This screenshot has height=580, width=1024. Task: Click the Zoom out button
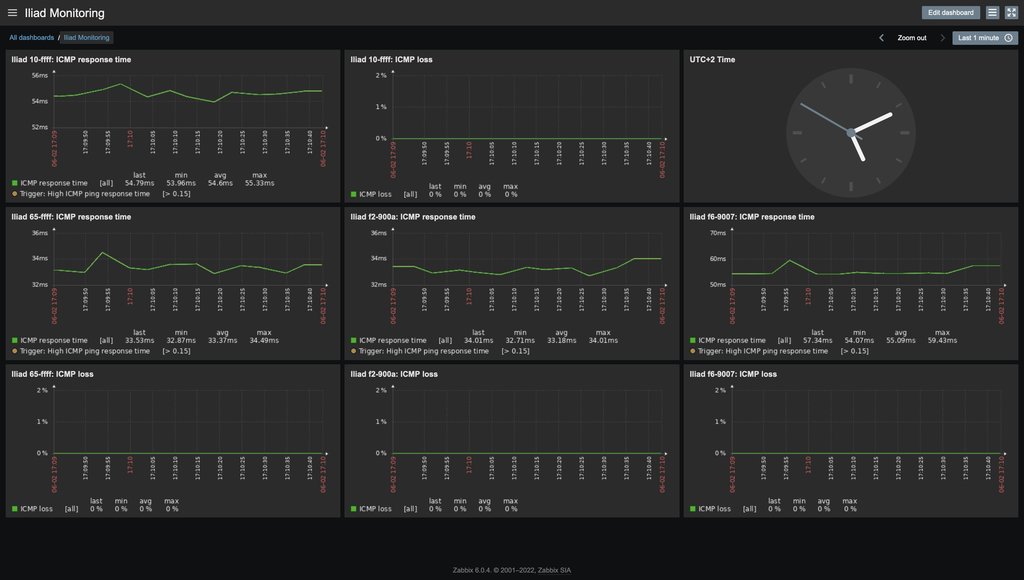pyautogui.click(x=912, y=38)
